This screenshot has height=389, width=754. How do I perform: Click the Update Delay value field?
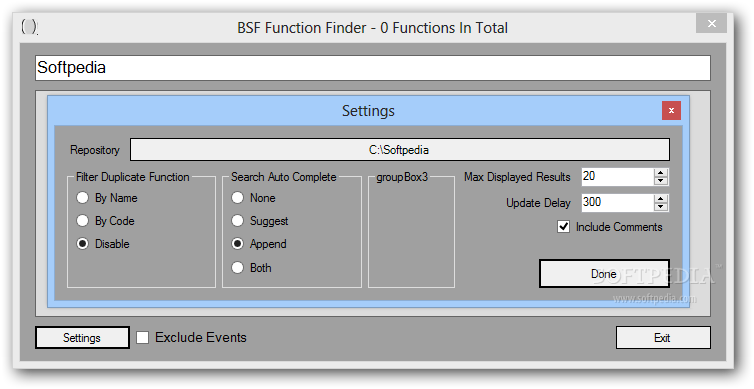tap(618, 203)
